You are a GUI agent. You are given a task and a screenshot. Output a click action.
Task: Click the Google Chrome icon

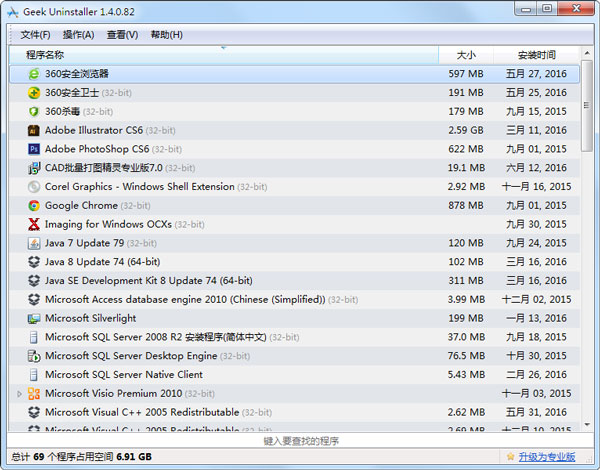pyautogui.click(x=34, y=206)
